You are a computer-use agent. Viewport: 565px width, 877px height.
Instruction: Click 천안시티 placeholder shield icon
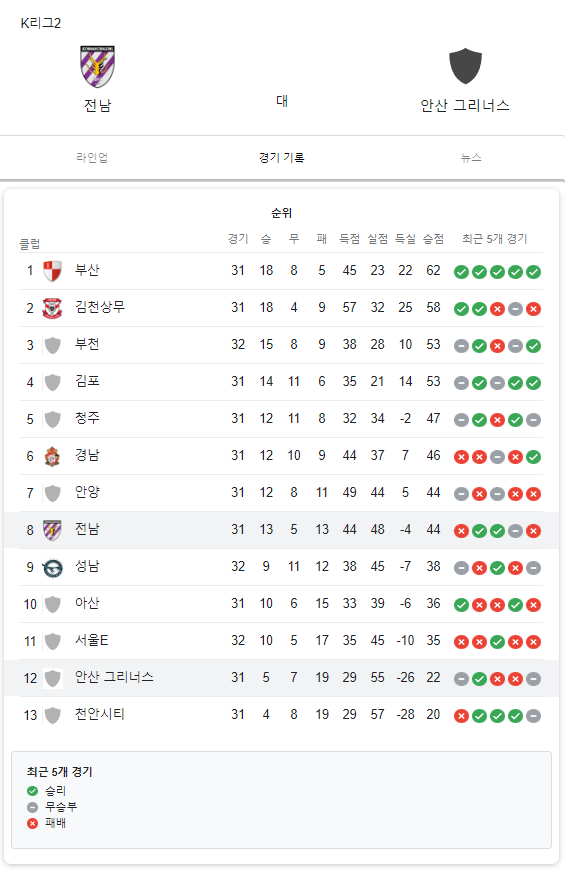pos(53,715)
